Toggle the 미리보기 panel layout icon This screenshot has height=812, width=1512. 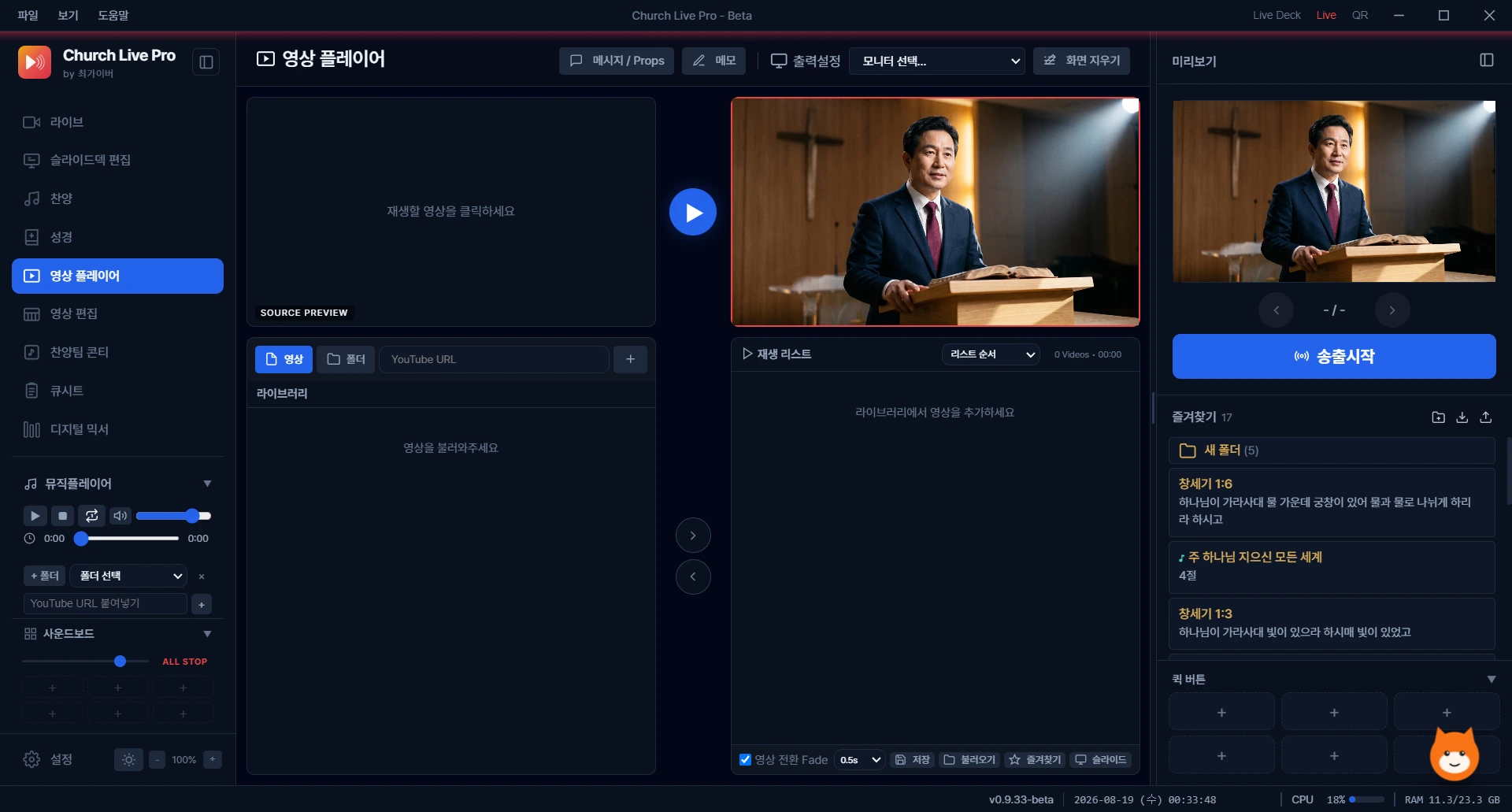[1487, 61]
